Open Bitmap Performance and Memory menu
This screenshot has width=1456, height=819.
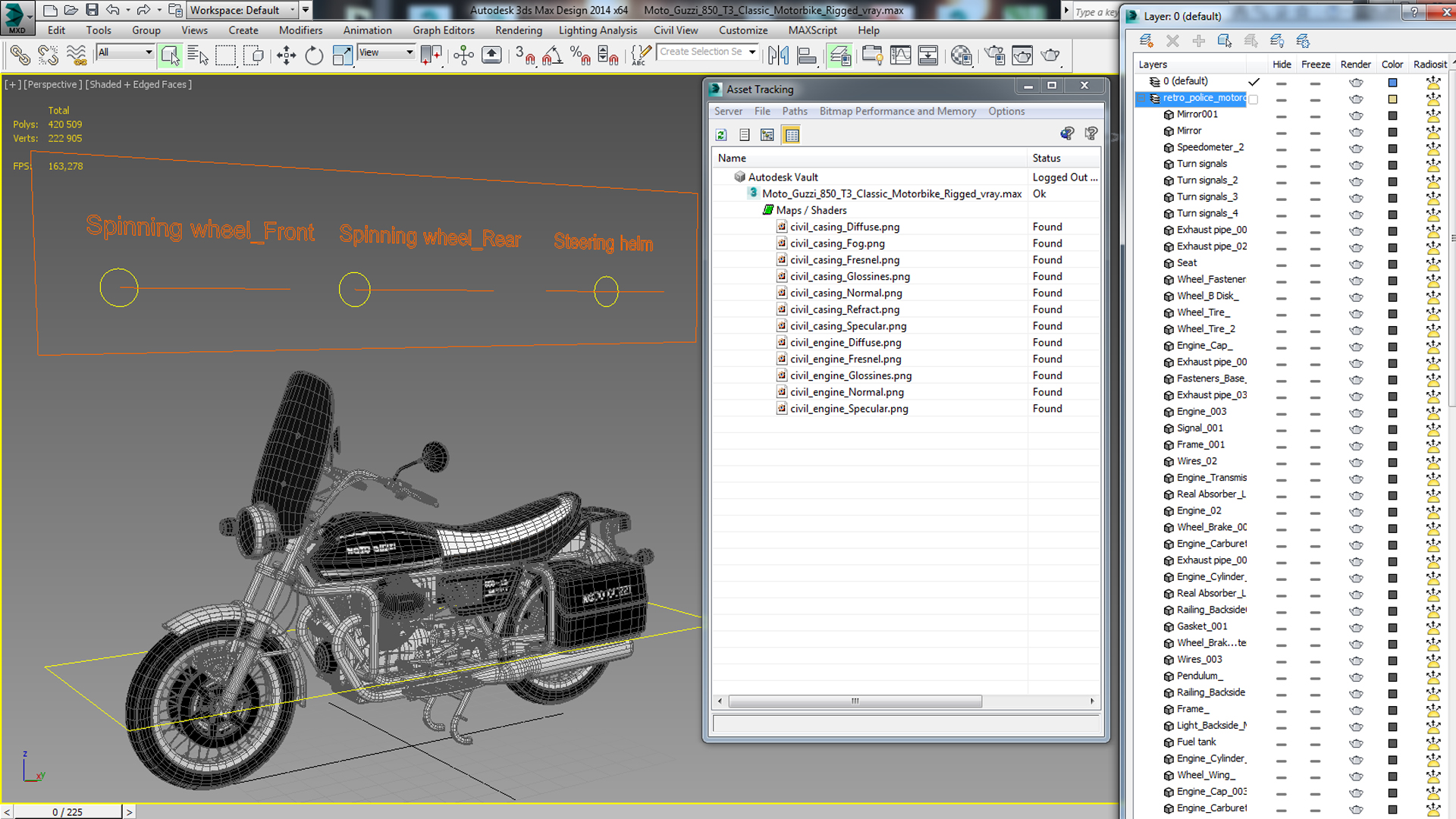point(897,111)
